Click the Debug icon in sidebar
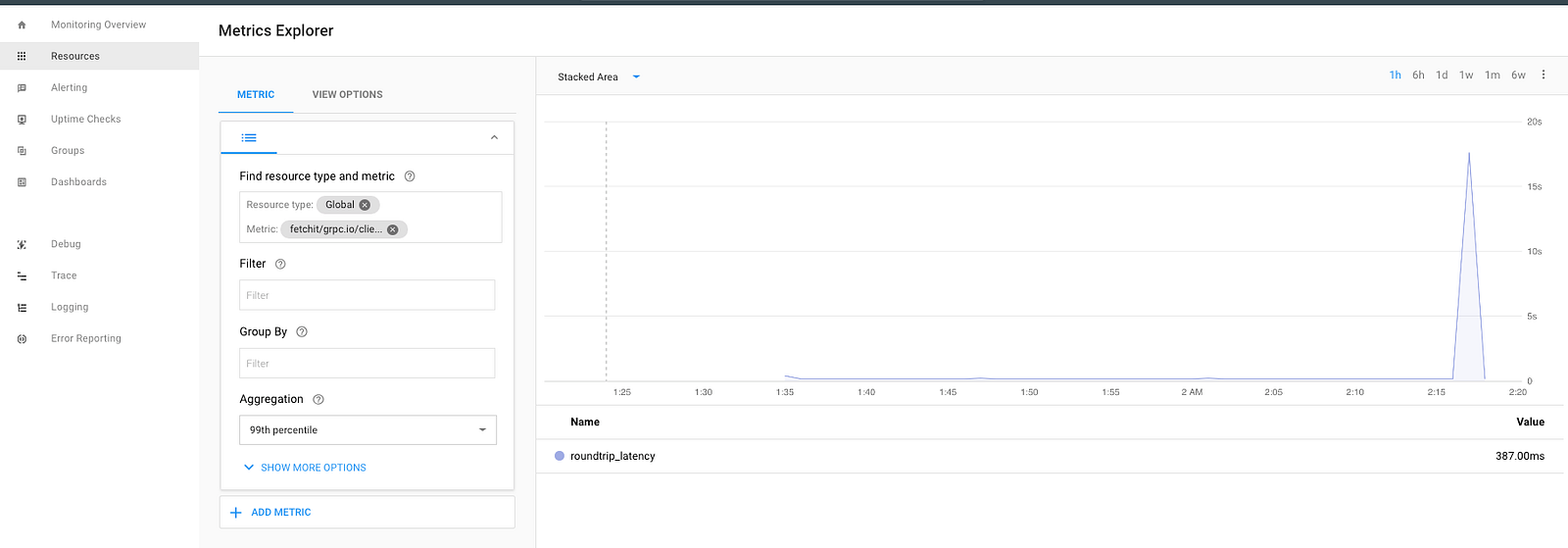1568x548 pixels. coord(22,244)
